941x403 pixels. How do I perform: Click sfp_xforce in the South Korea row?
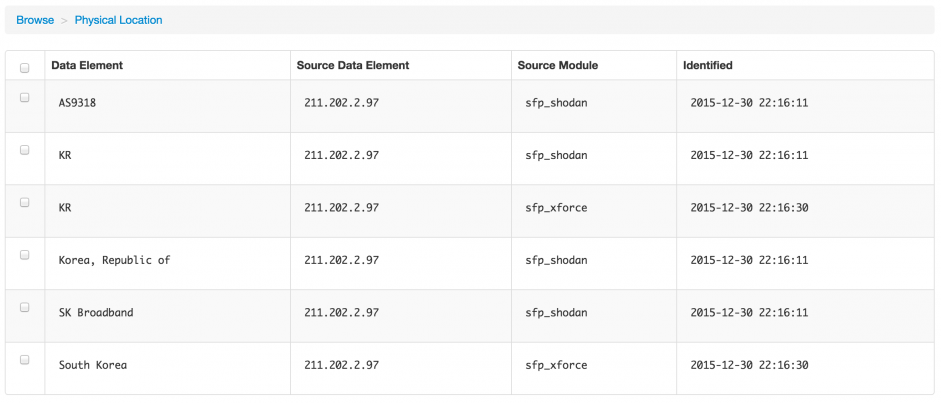(x=556, y=365)
